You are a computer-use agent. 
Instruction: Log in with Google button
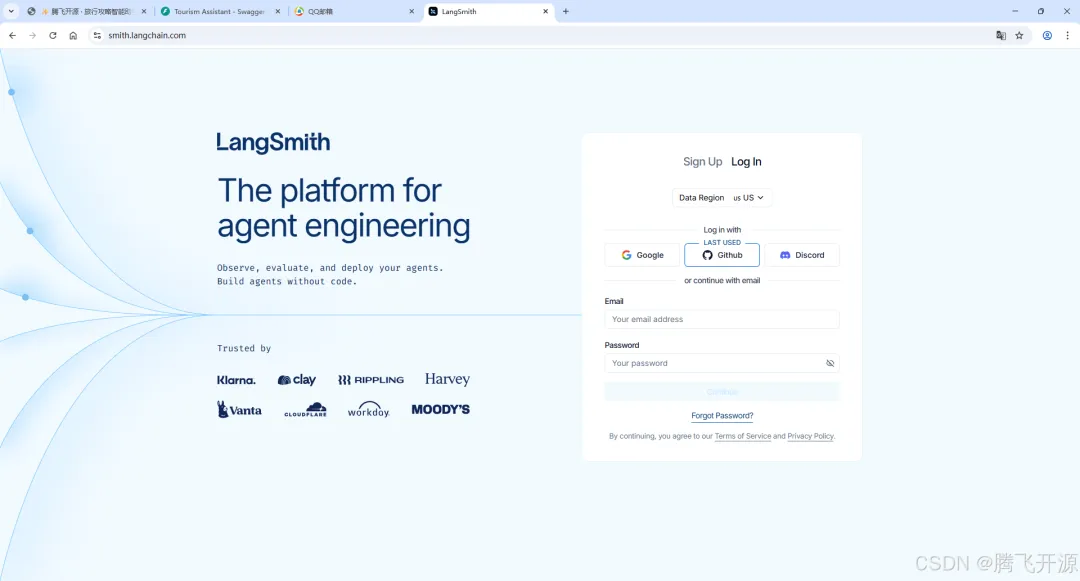pos(642,255)
